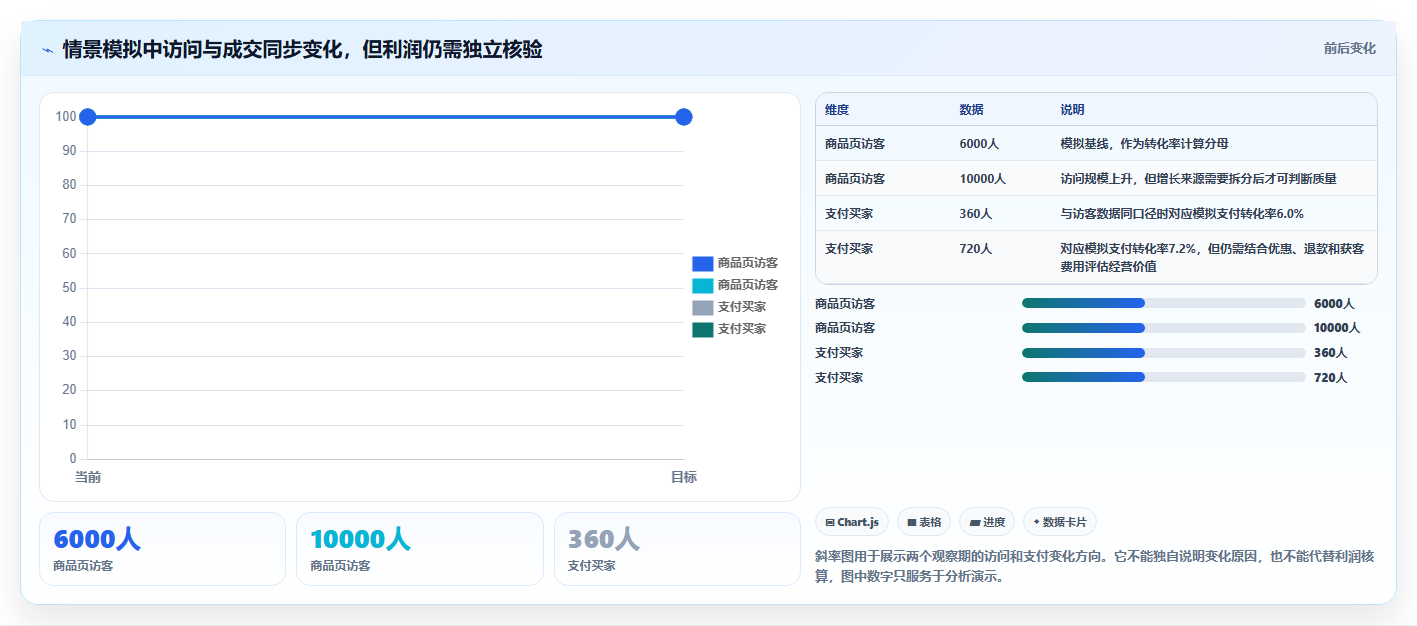Viewport: 1417px width, 626px height.
Task: Click the chart data point above 目标
Action: [x=684, y=117]
